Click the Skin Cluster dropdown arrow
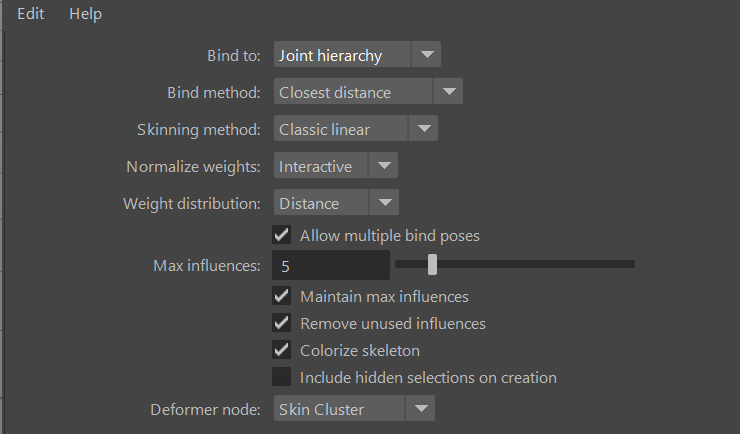 click(x=421, y=408)
